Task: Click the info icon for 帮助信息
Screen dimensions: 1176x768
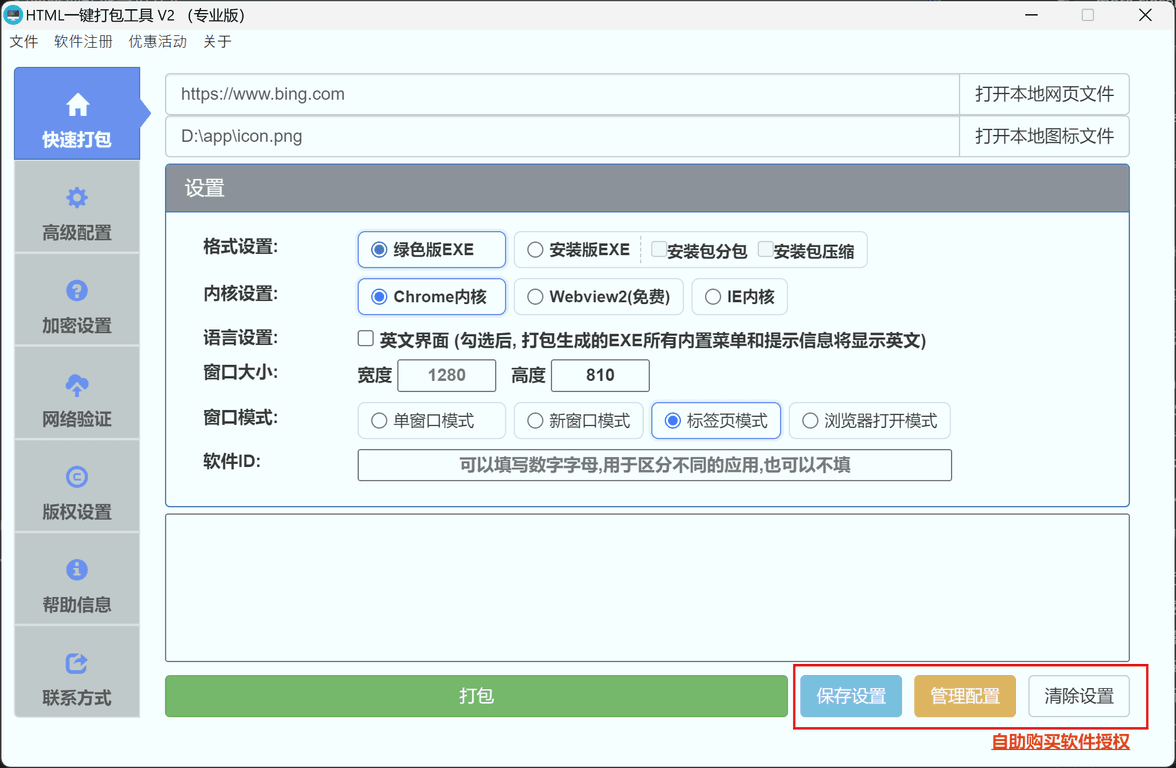Action: [x=77, y=570]
